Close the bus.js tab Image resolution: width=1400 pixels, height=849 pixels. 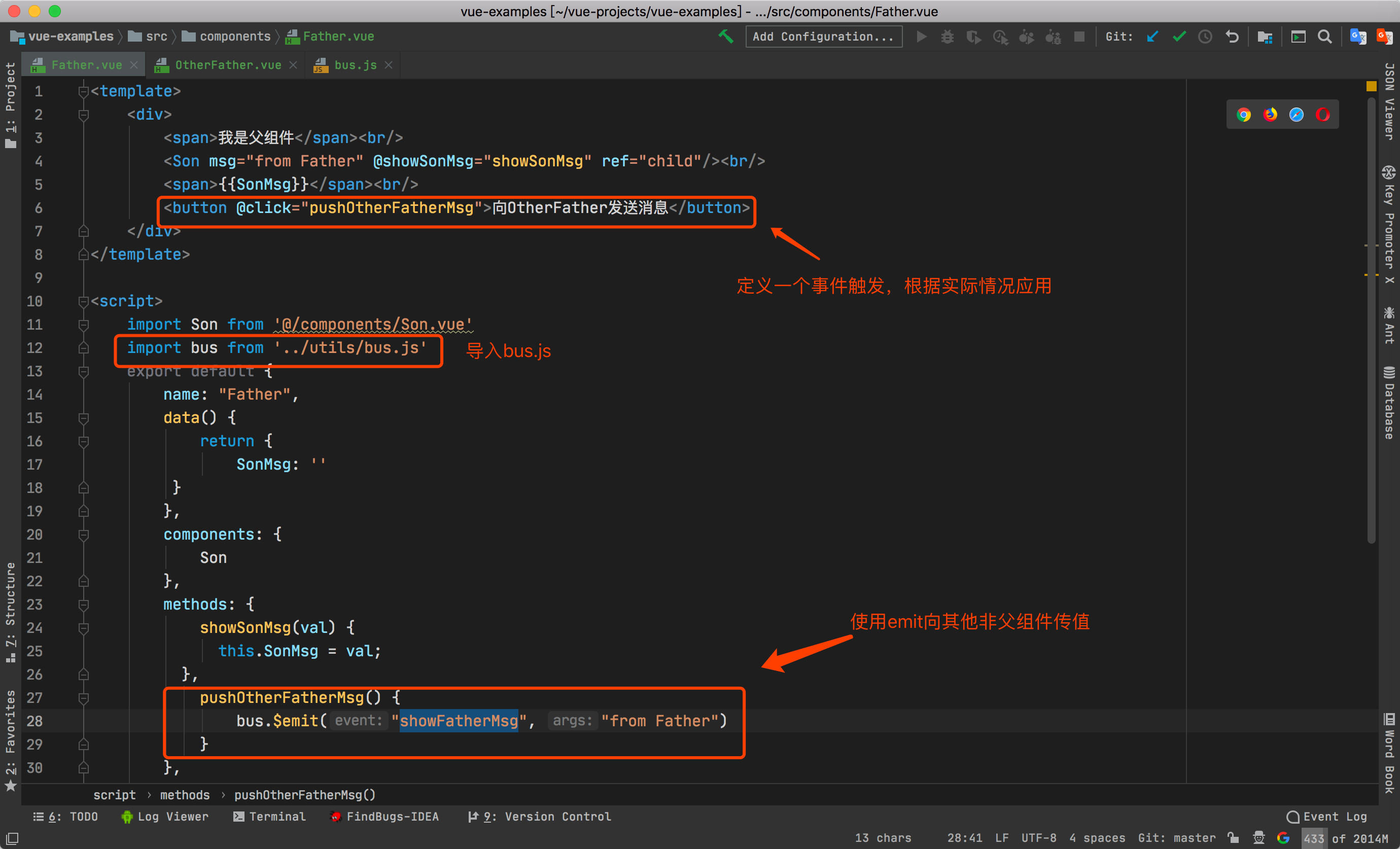[389, 65]
